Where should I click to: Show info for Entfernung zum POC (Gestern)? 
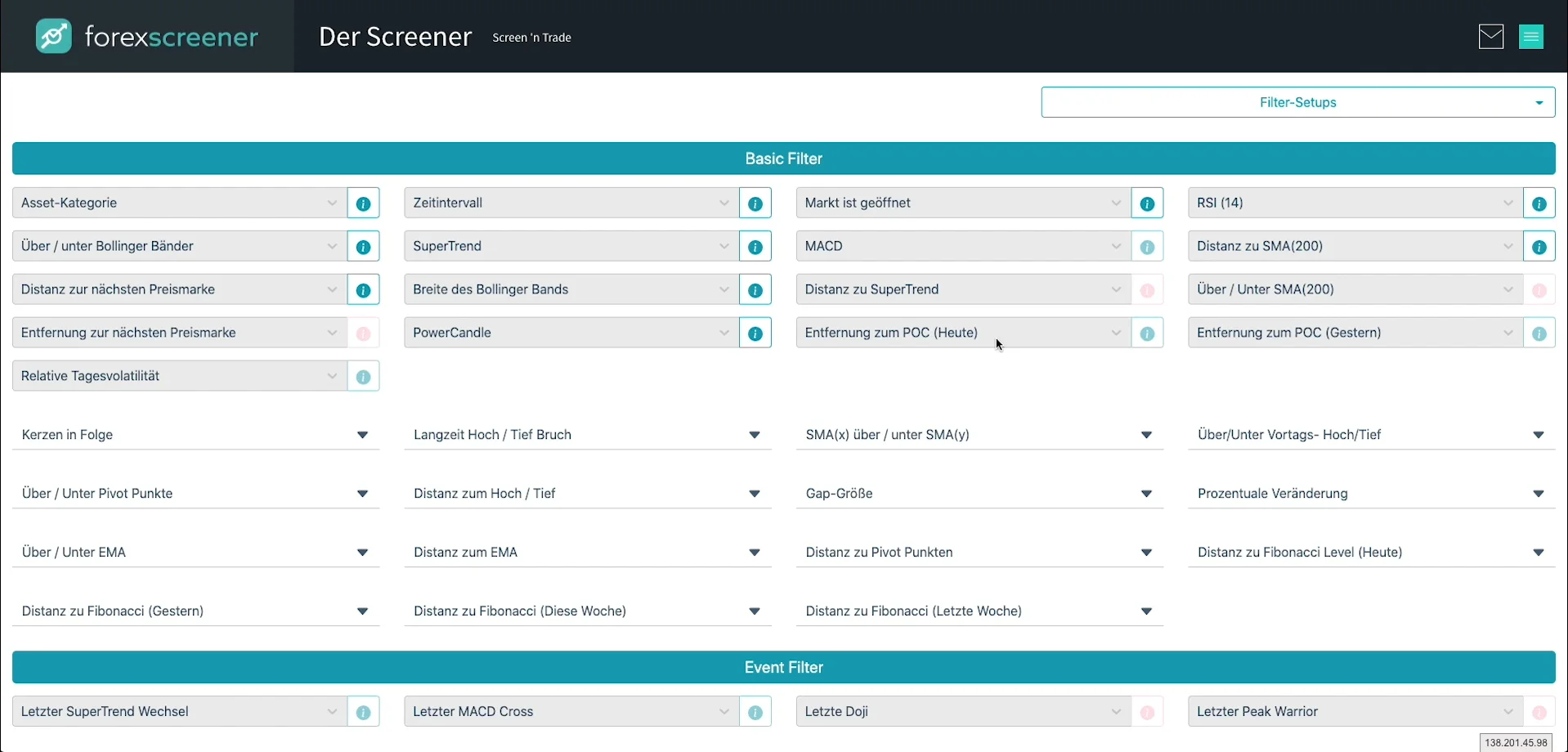click(x=1539, y=333)
